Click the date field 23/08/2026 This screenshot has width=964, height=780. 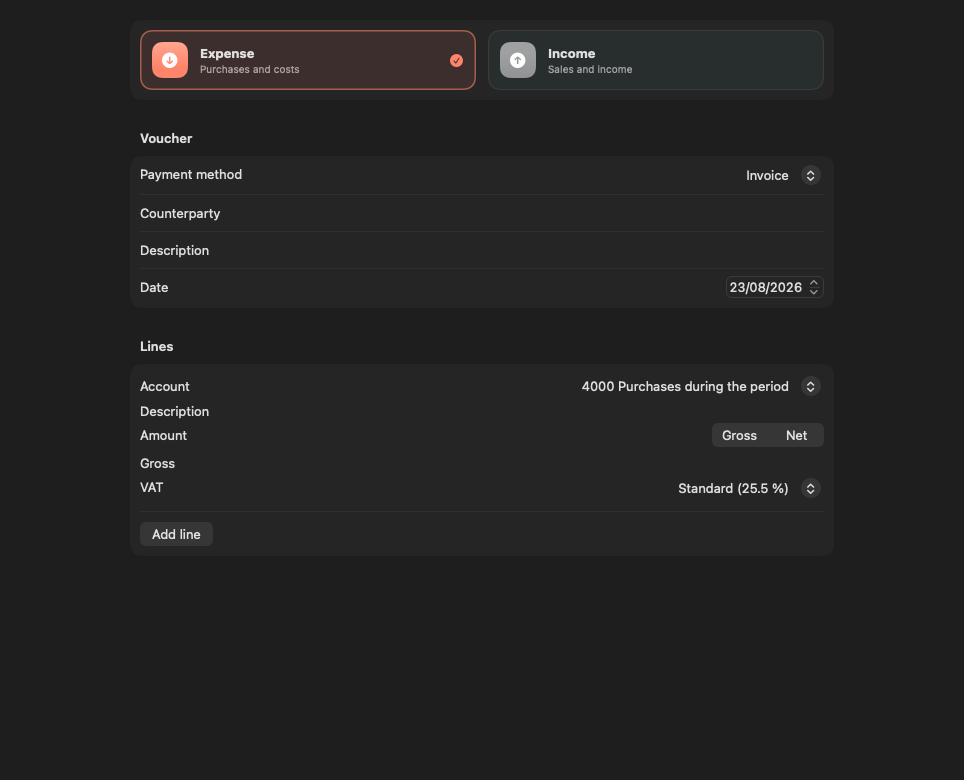pos(765,287)
